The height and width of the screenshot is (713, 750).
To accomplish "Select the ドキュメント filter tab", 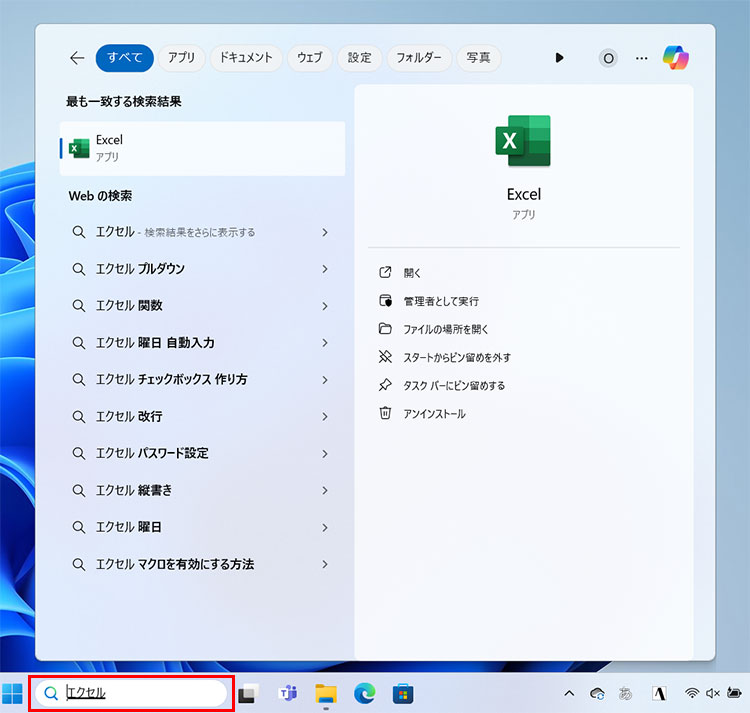I will click(246, 58).
